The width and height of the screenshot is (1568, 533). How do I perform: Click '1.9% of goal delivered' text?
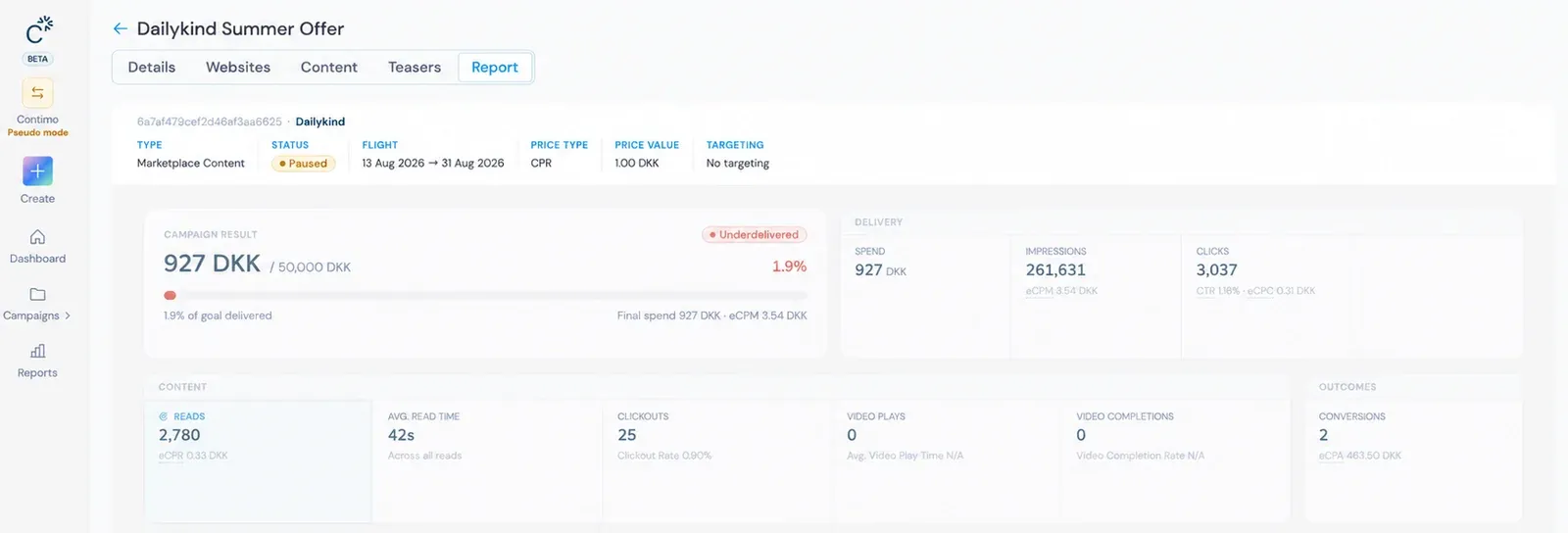pyautogui.click(x=218, y=315)
